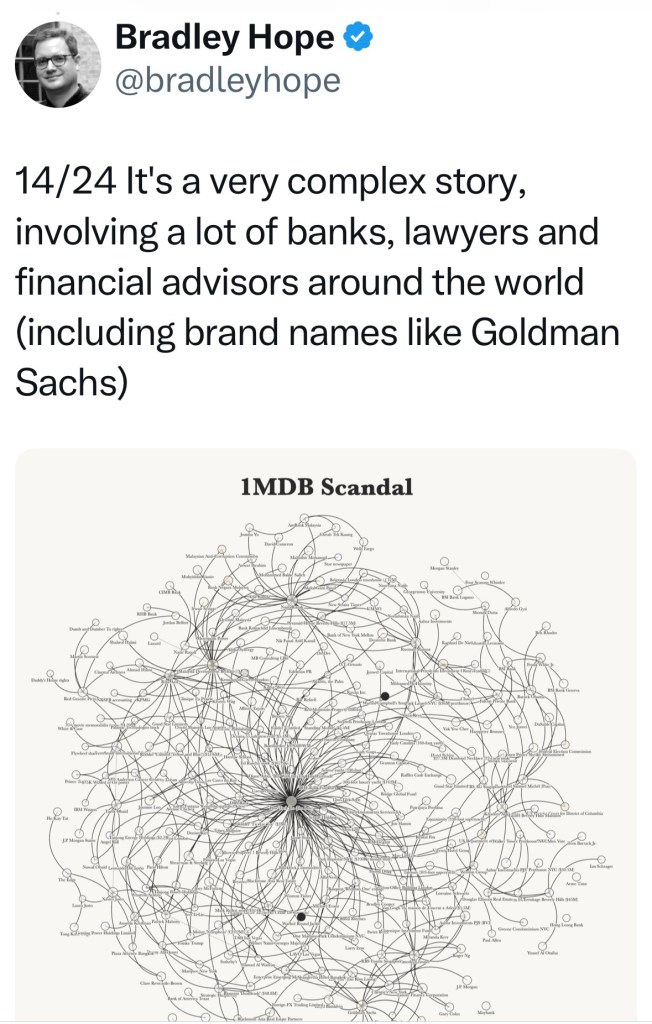The width and height of the screenshot is (652, 1024).
Task: Click the 1MDB Scandal graph title
Action: tap(326, 487)
